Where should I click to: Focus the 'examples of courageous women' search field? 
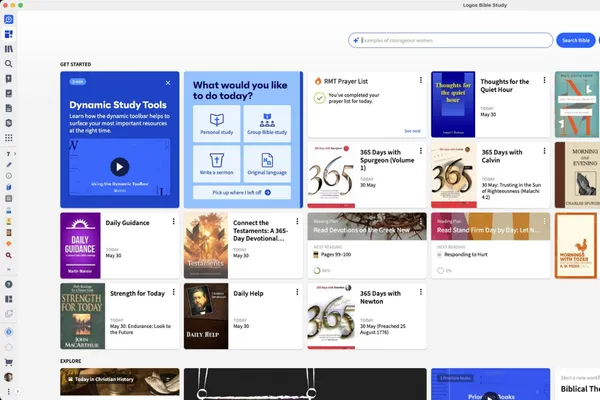point(450,40)
